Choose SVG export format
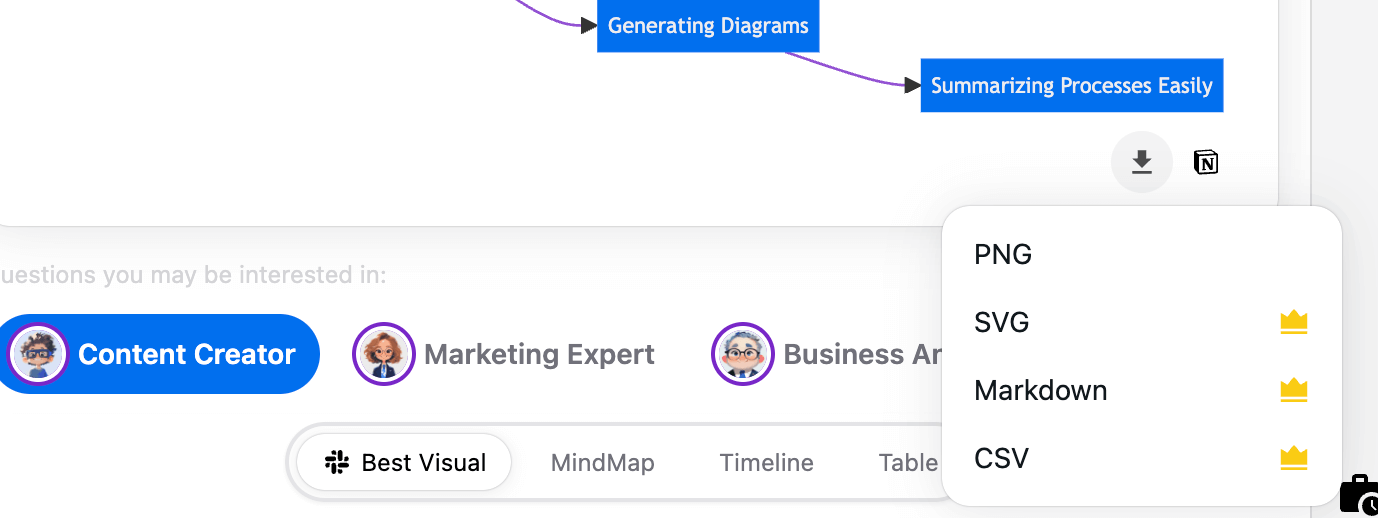Viewport: 1378px width, 518px height. tap(1002, 322)
